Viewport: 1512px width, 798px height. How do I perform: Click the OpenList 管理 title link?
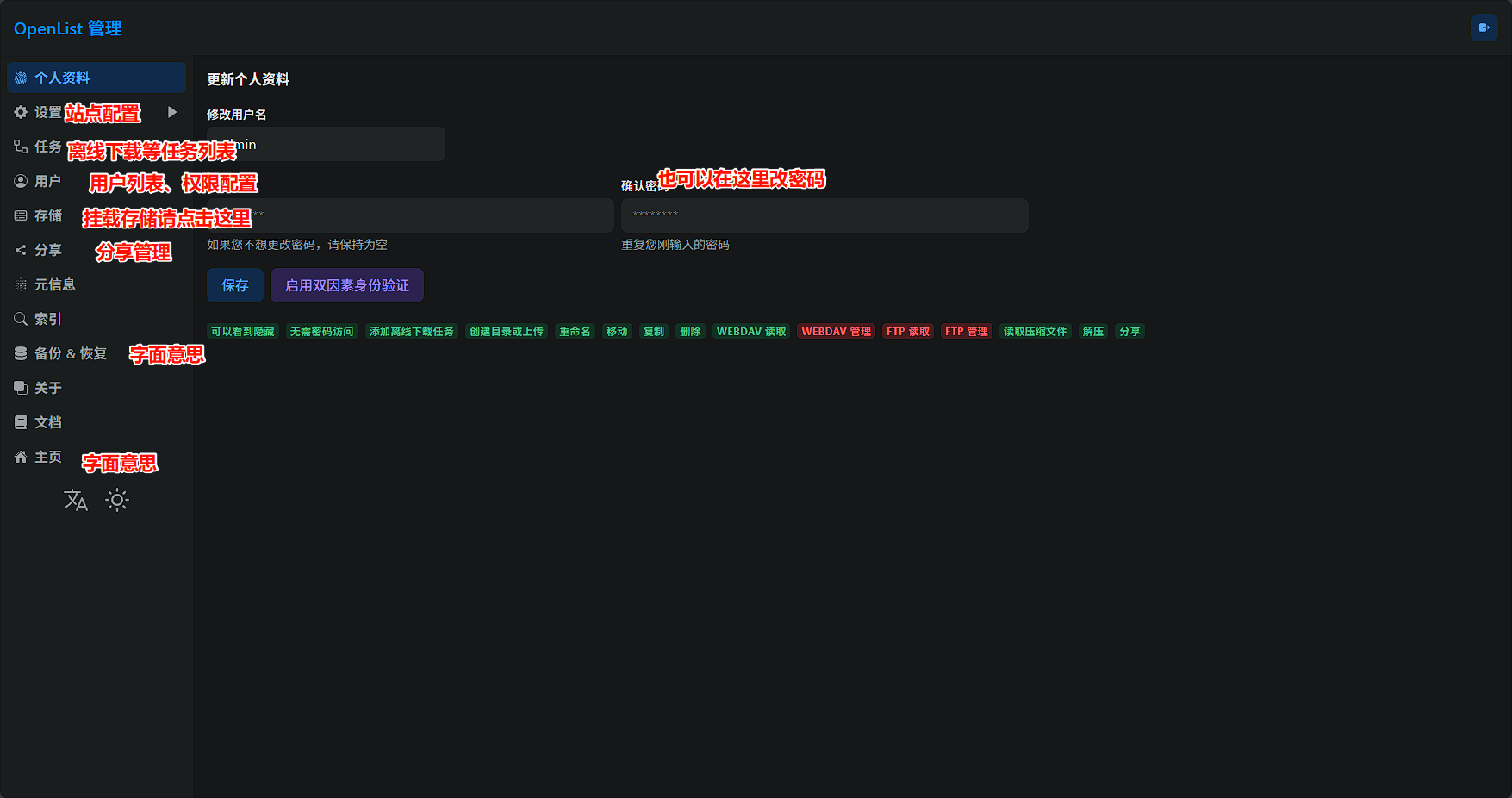[68, 28]
